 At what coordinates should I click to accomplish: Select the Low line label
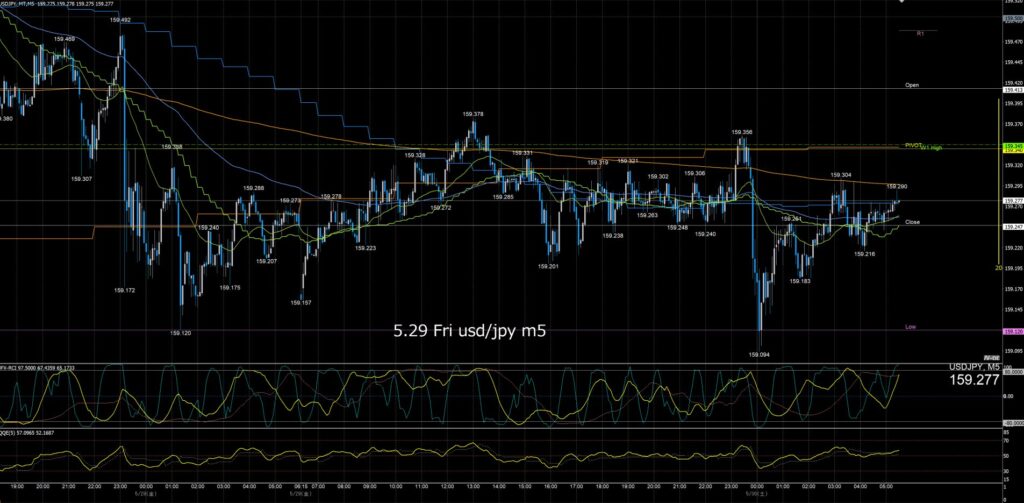[x=910, y=327]
